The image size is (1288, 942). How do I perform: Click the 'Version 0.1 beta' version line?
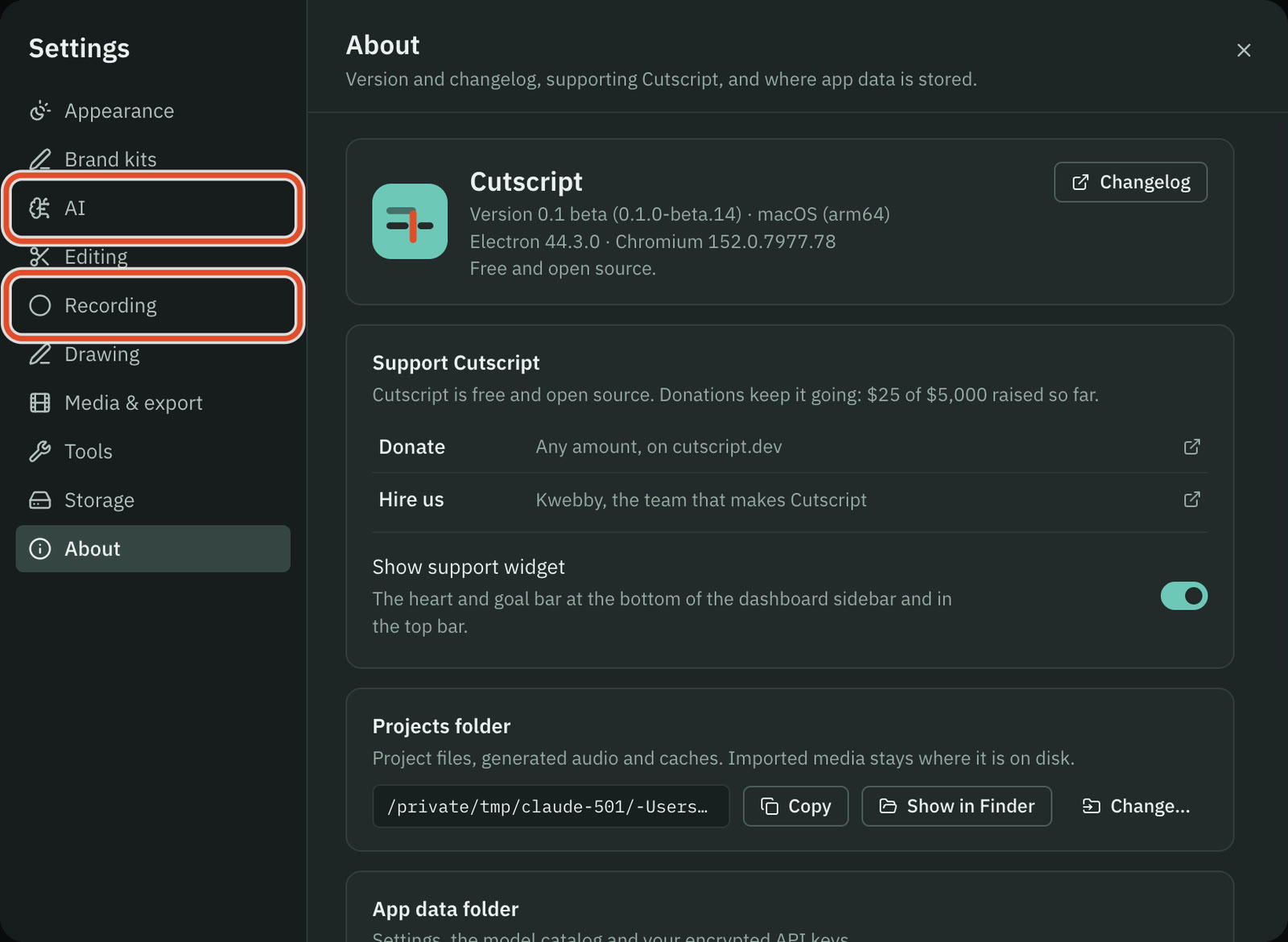click(679, 214)
